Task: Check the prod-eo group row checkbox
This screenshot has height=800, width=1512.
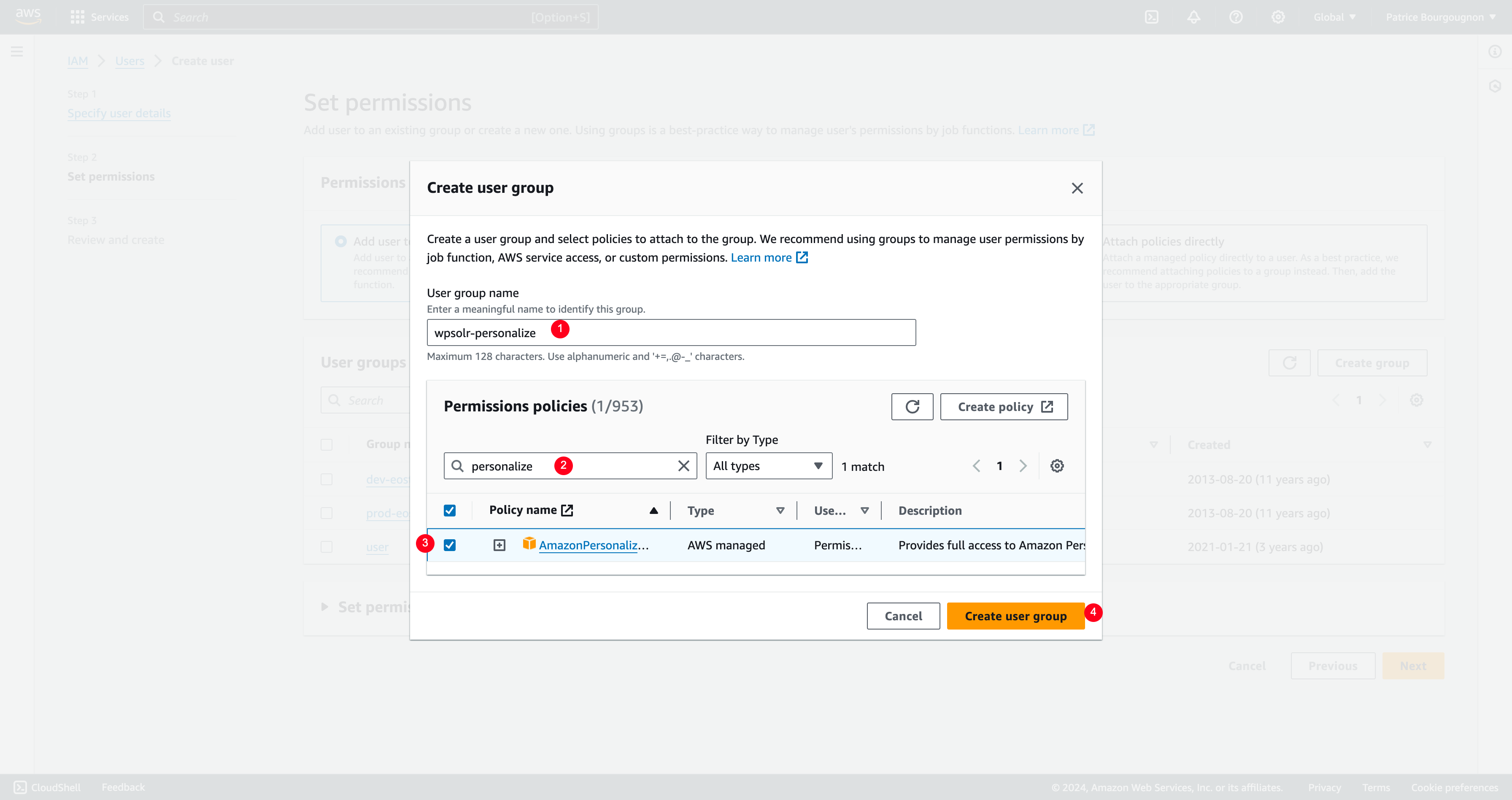Action: [x=327, y=513]
